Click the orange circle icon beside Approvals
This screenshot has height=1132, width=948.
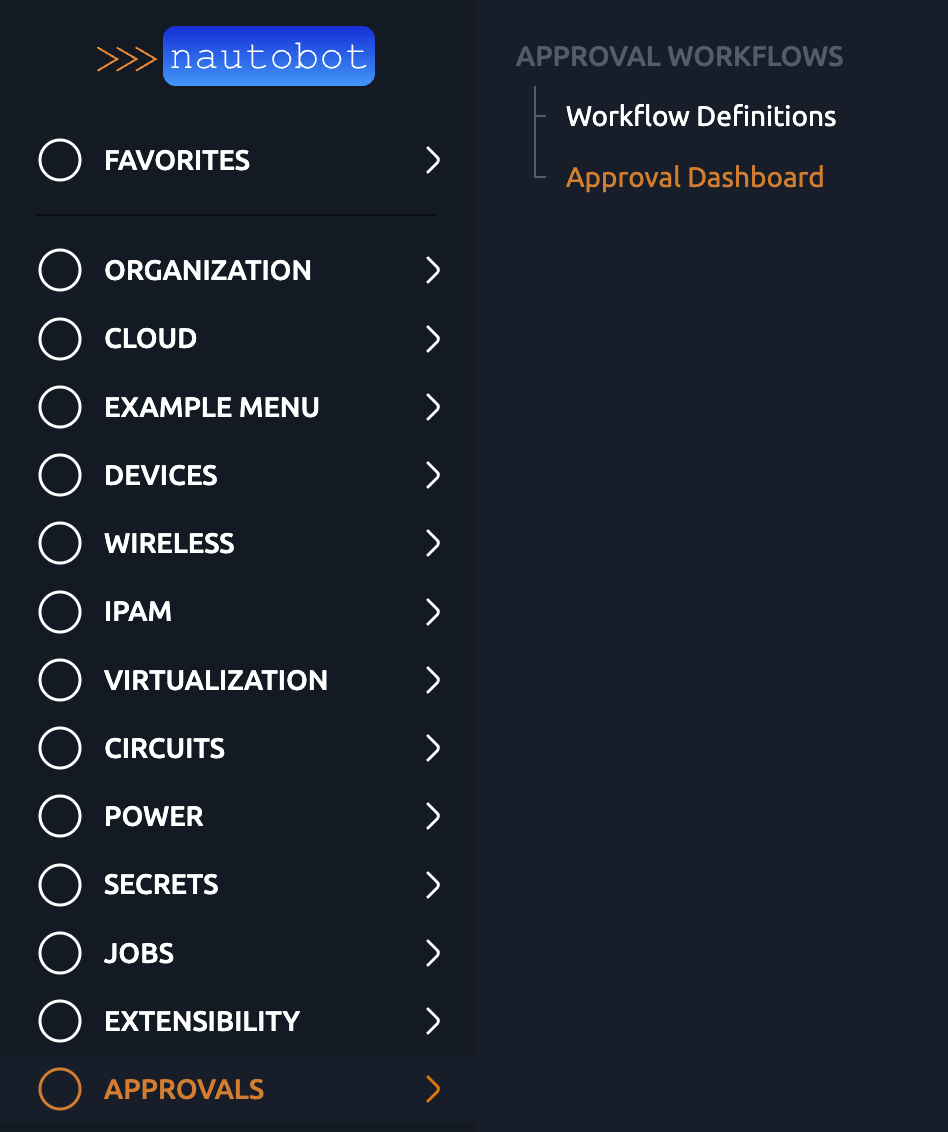60,1089
